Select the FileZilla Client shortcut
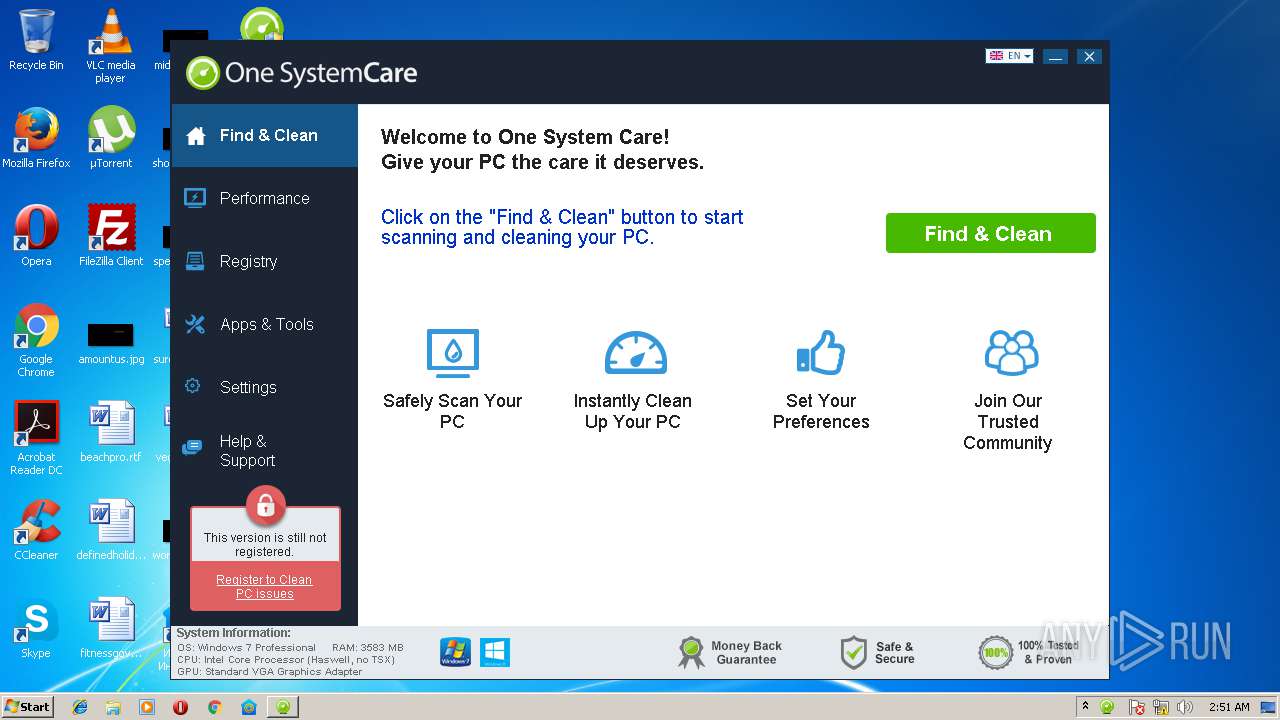This screenshot has width=1280, height=720. click(x=111, y=236)
